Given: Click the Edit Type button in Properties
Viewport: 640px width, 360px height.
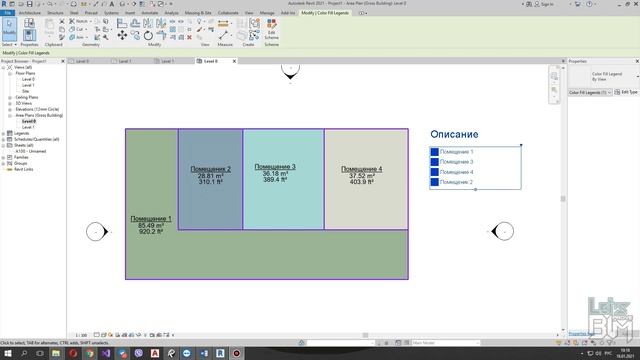Looking at the screenshot, I should tap(627, 92).
